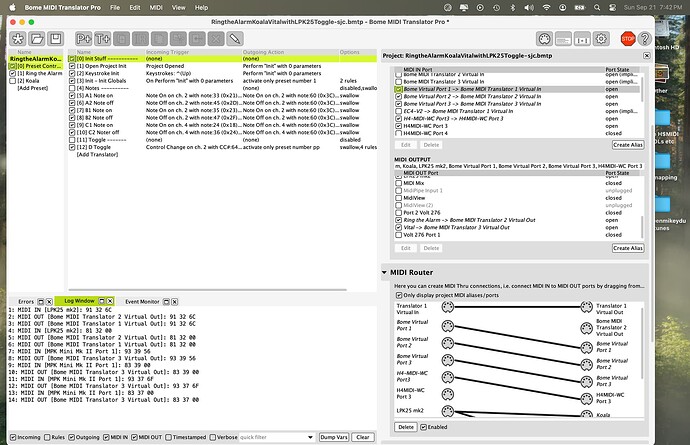This screenshot has width=690, height=445.
Task: Undock the Log Window pane
Action: click(x=102, y=301)
